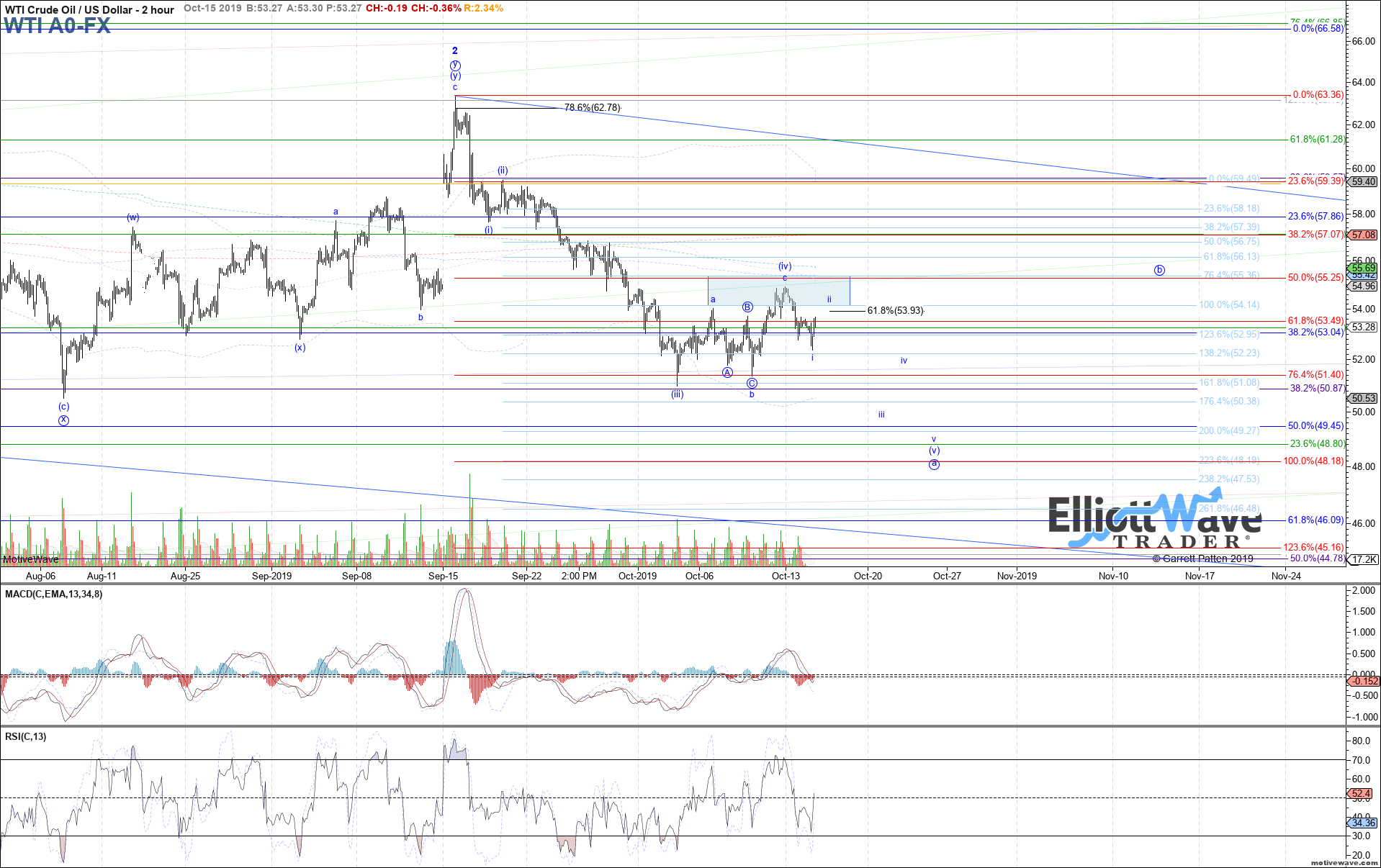Click the blue '38.2%(53.04)' level label
This screenshot has width=1381, height=868.
(1316, 332)
